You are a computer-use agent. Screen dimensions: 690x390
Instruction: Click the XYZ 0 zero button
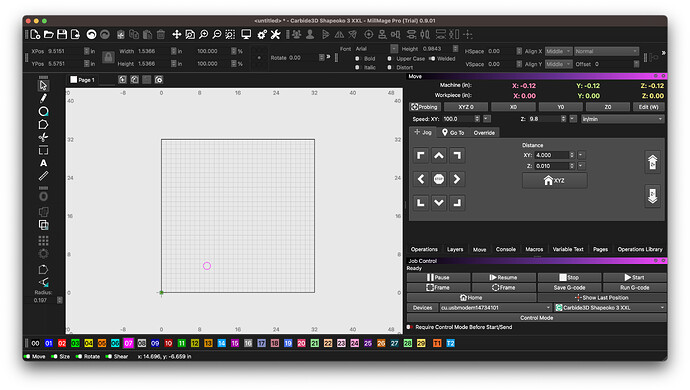tap(466, 107)
